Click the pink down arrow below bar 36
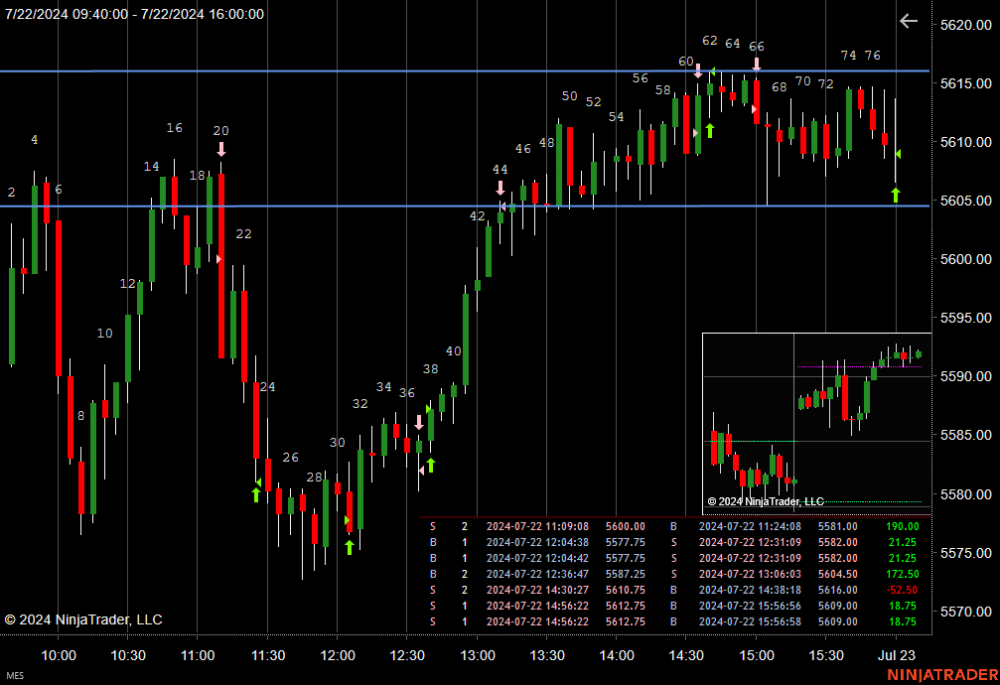Image resolution: width=1000 pixels, height=685 pixels. coord(419,422)
